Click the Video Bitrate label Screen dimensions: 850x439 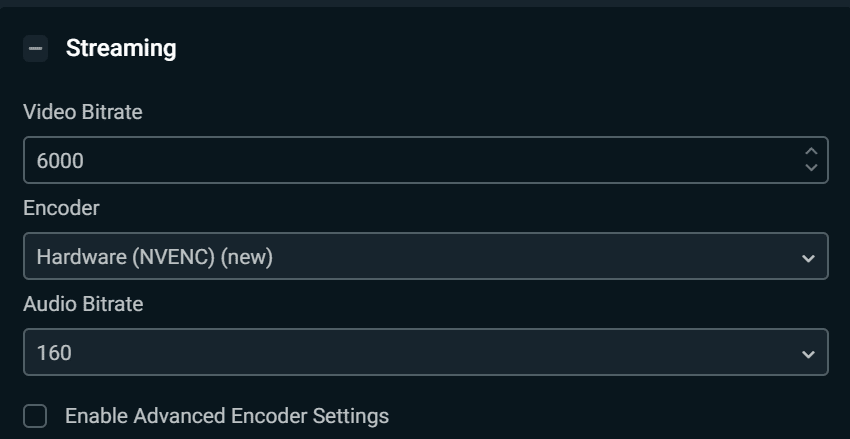[x=83, y=112]
